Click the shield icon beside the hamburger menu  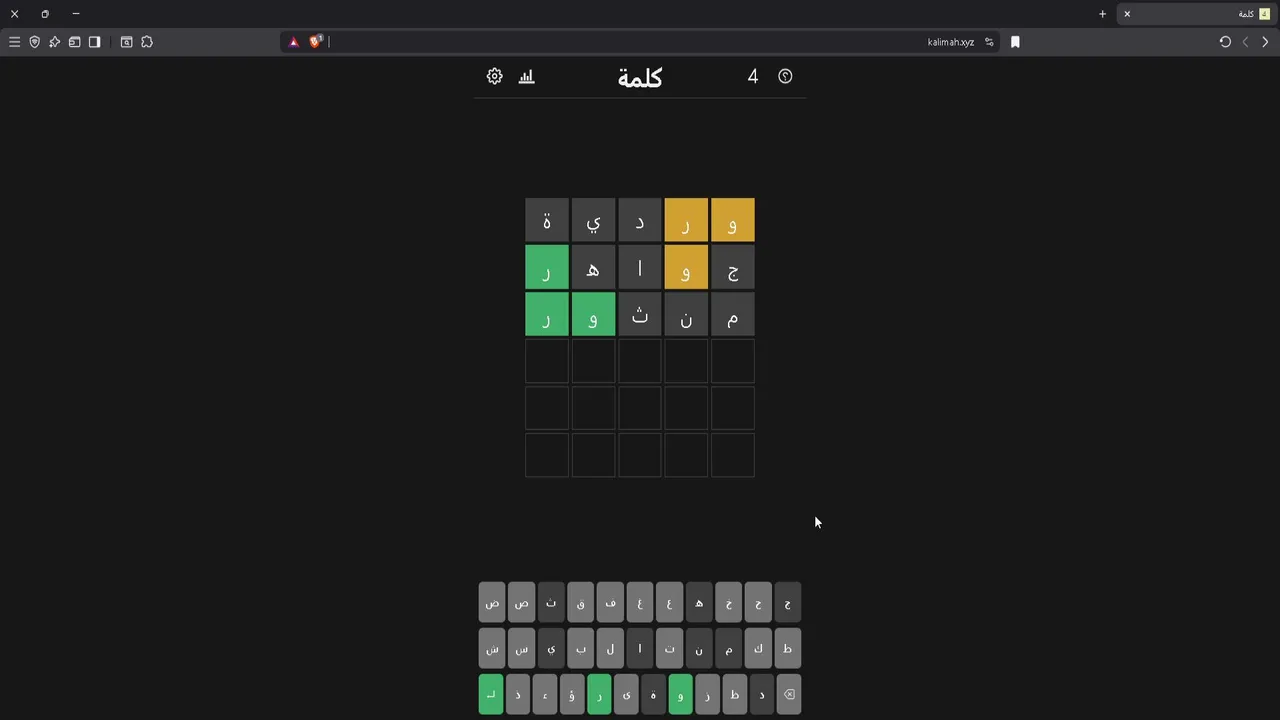(x=34, y=42)
